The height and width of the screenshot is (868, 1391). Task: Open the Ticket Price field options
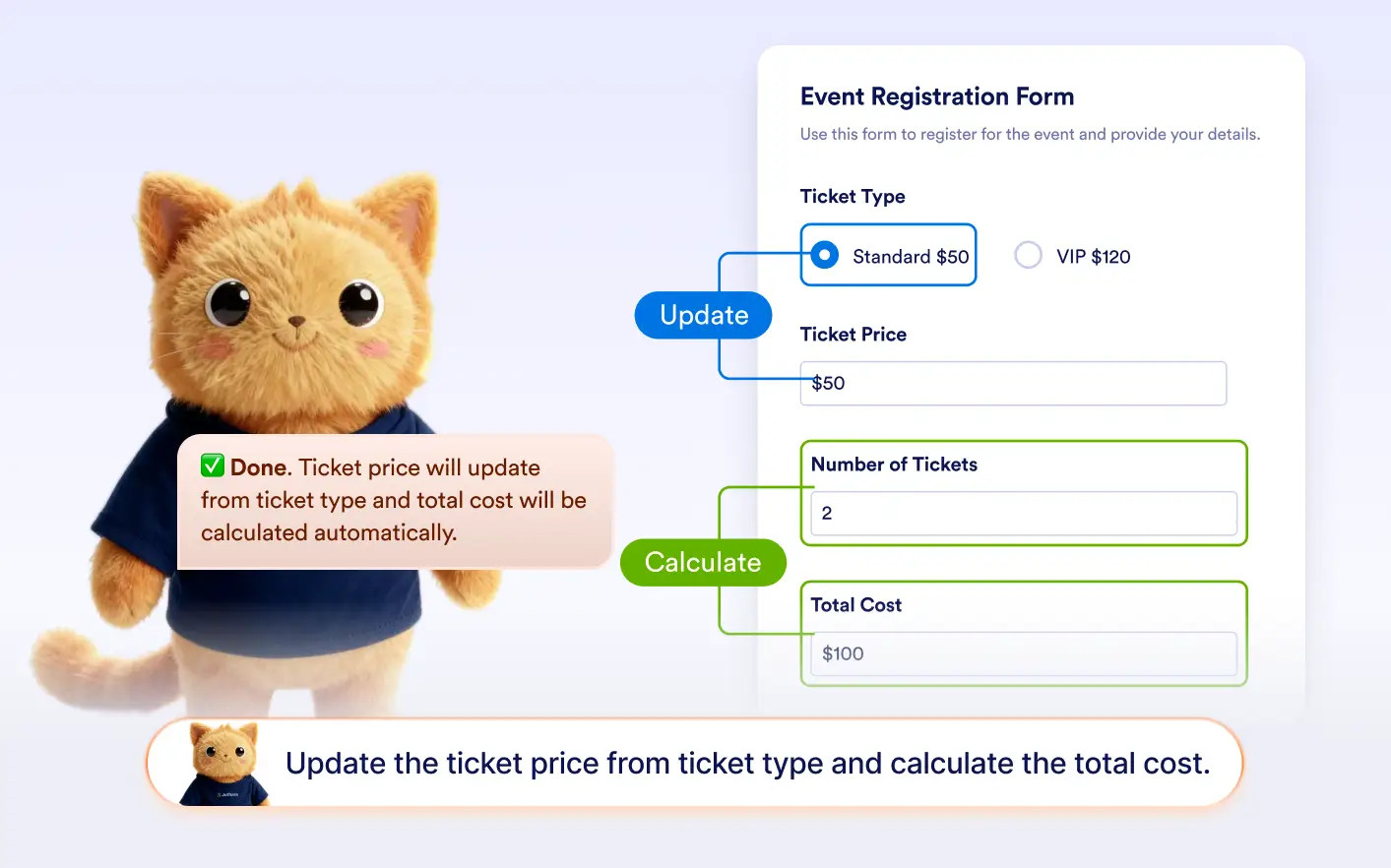tap(1013, 383)
